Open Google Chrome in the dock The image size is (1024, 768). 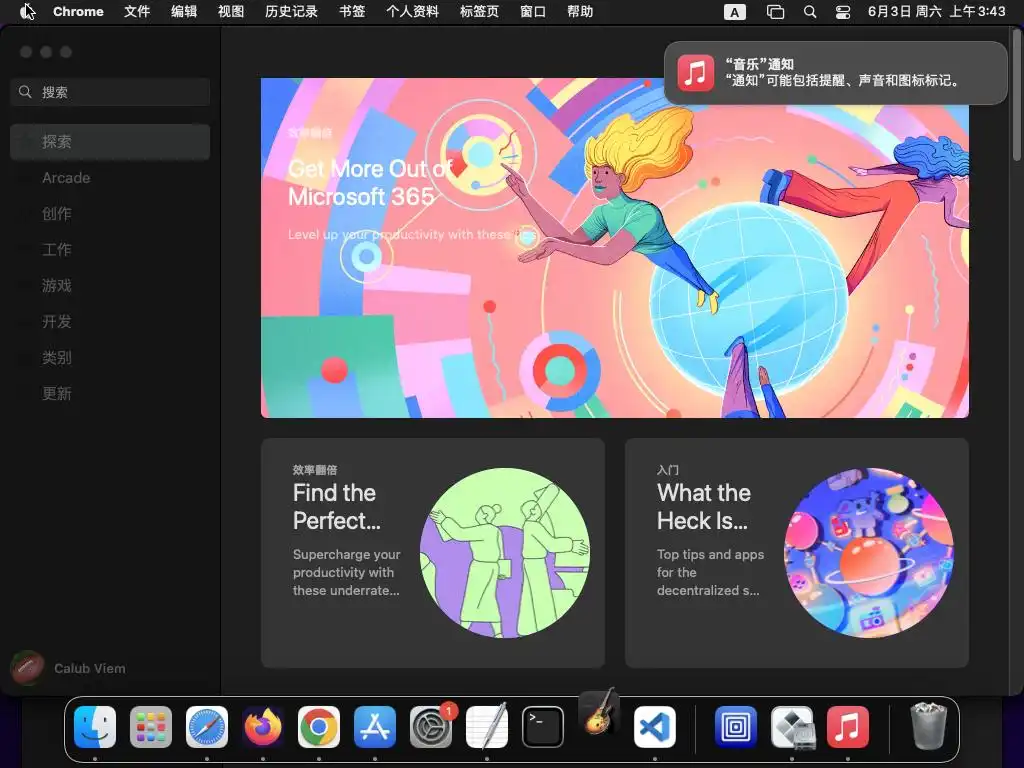coord(319,727)
